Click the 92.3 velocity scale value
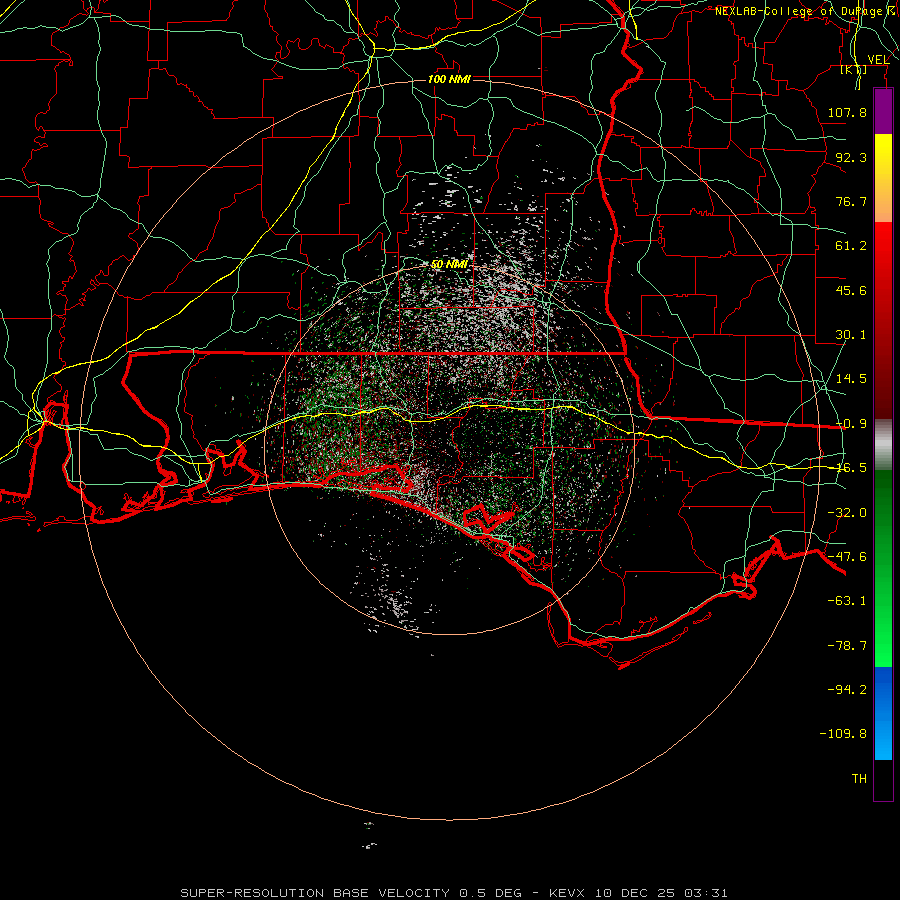The width and height of the screenshot is (900, 900). tap(851, 157)
